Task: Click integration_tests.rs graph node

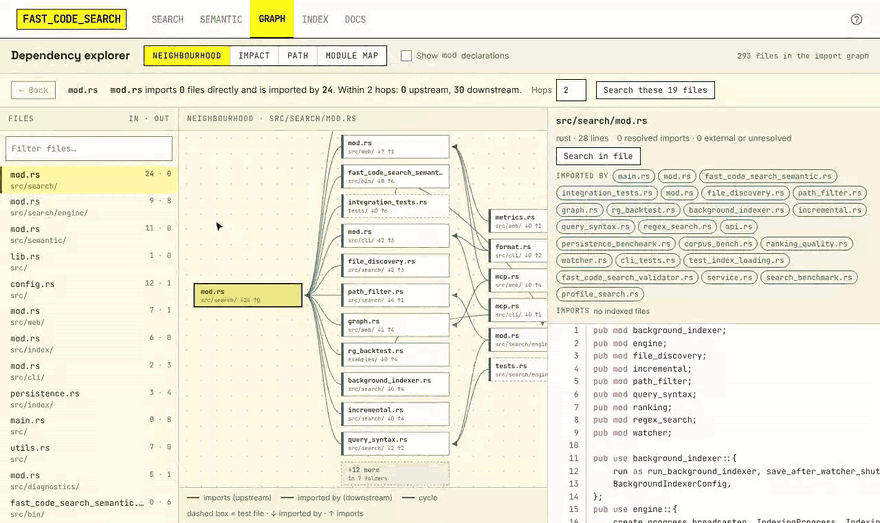Action: [395, 206]
